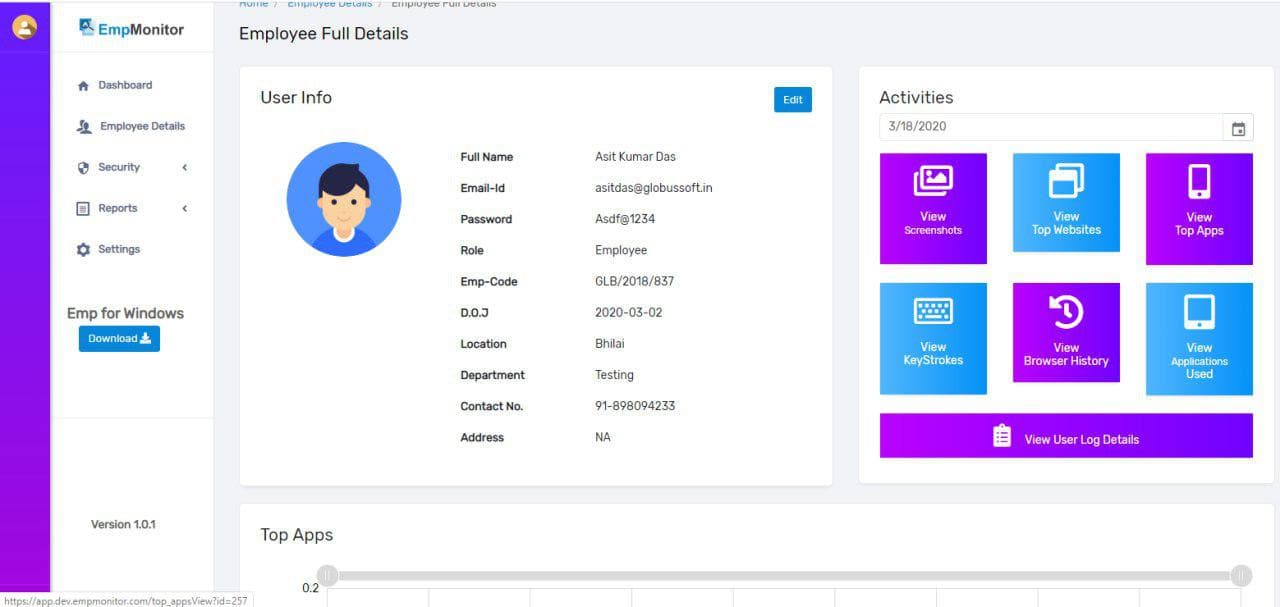Image resolution: width=1280 pixels, height=607 pixels.
Task: Click the EmpMonitor logo
Action: pos(131,29)
